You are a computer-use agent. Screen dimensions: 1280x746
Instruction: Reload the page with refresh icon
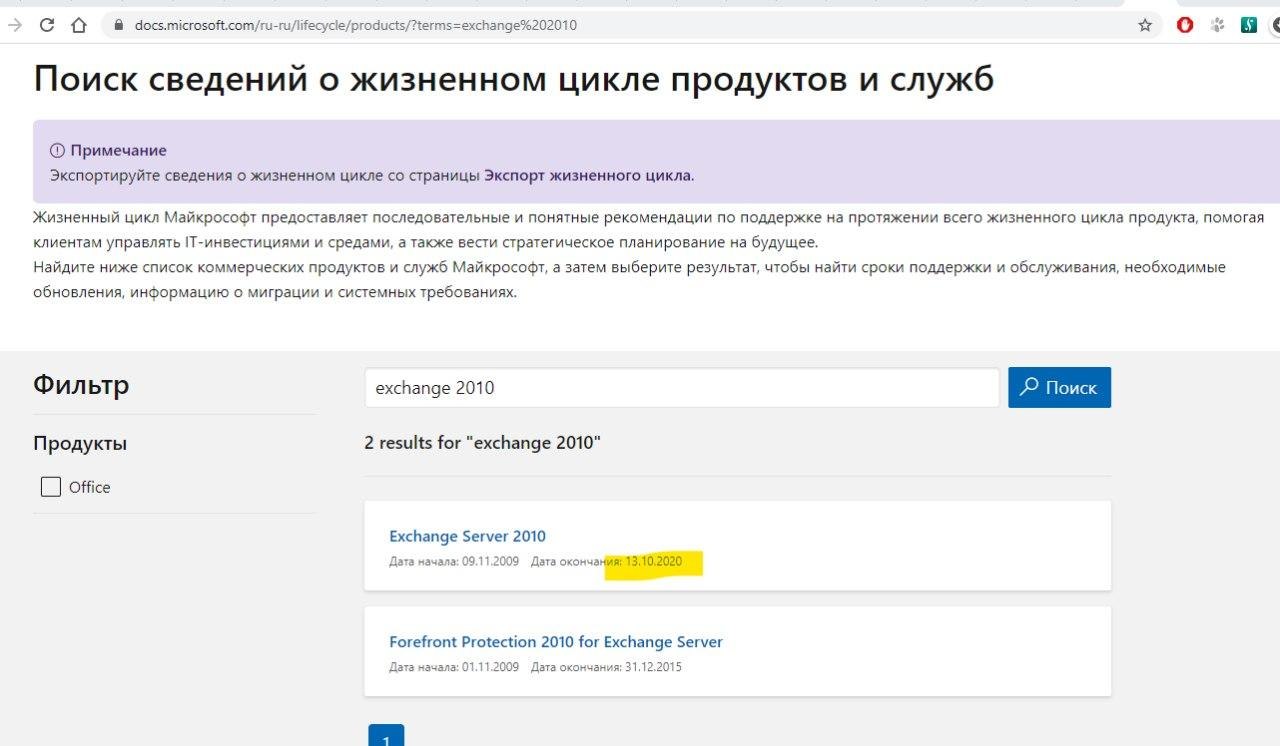pos(46,25)
